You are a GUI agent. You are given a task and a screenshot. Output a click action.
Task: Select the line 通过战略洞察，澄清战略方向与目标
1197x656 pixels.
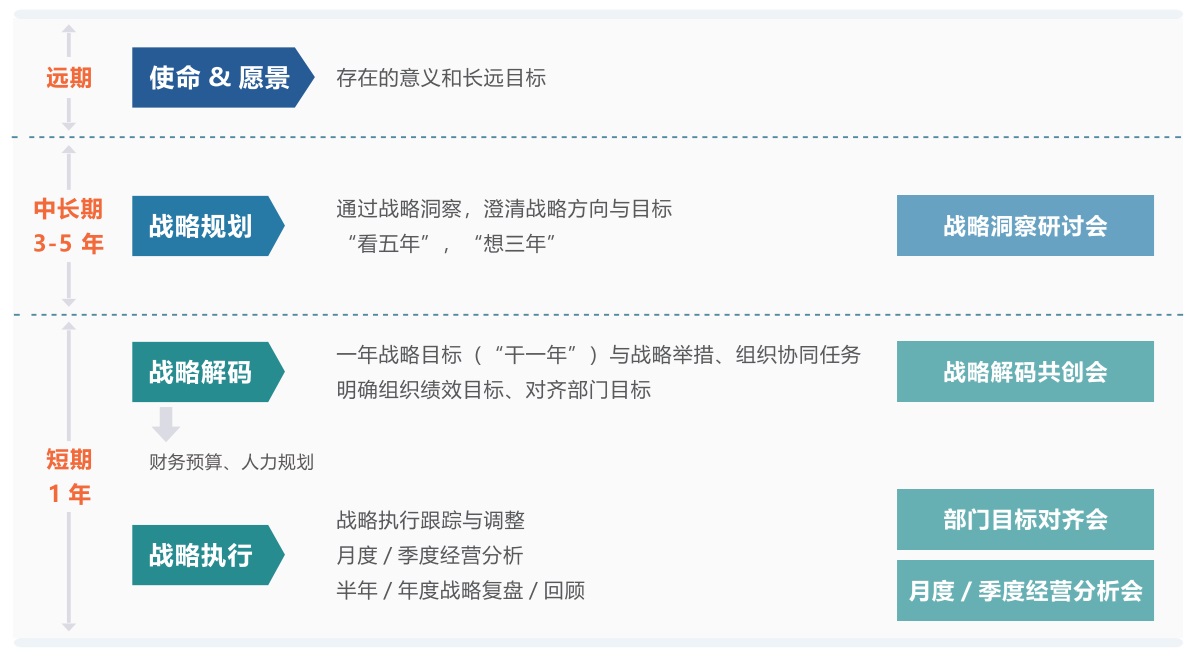[x=504, y=208]
